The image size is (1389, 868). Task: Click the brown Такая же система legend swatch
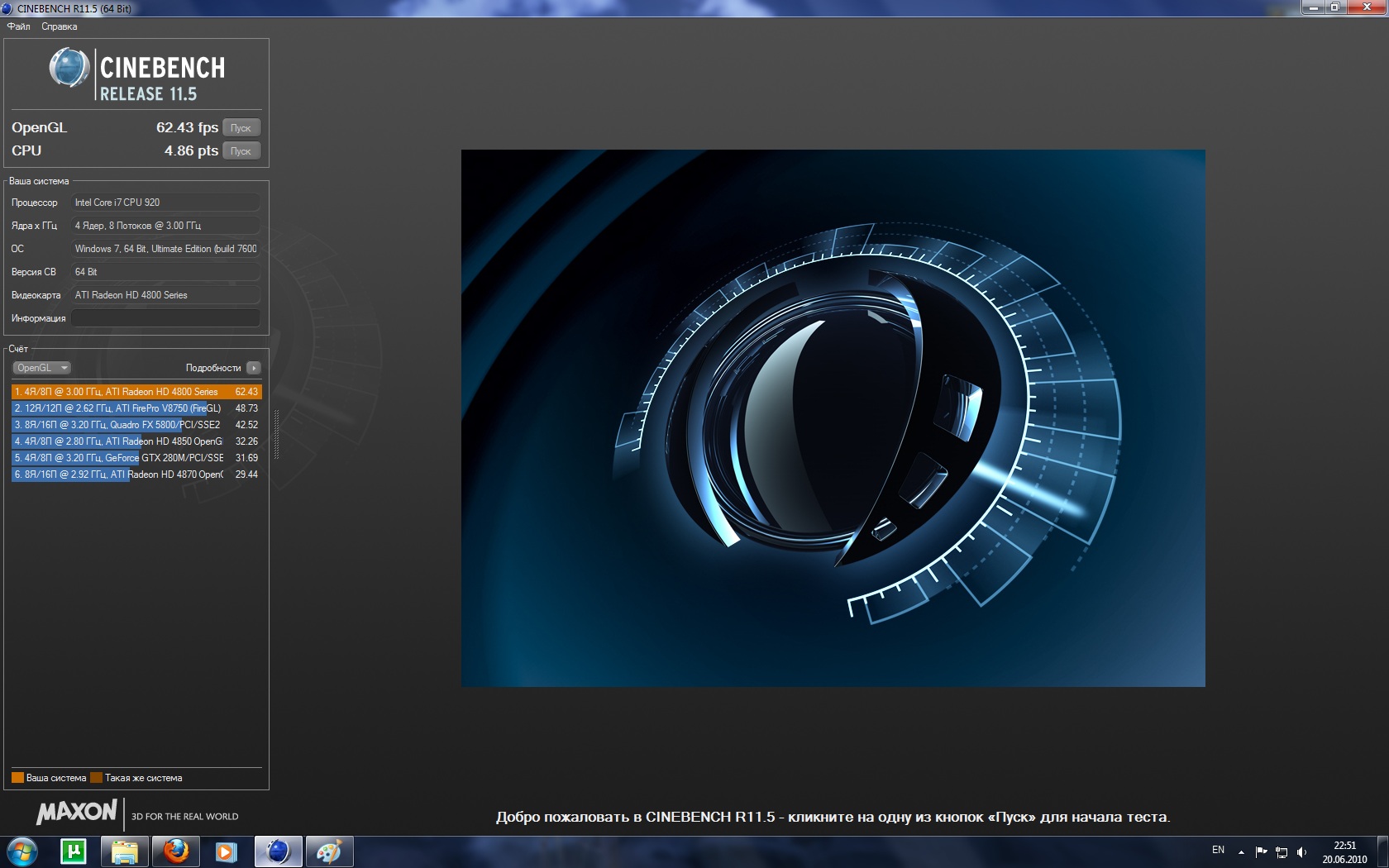(96, 778)
